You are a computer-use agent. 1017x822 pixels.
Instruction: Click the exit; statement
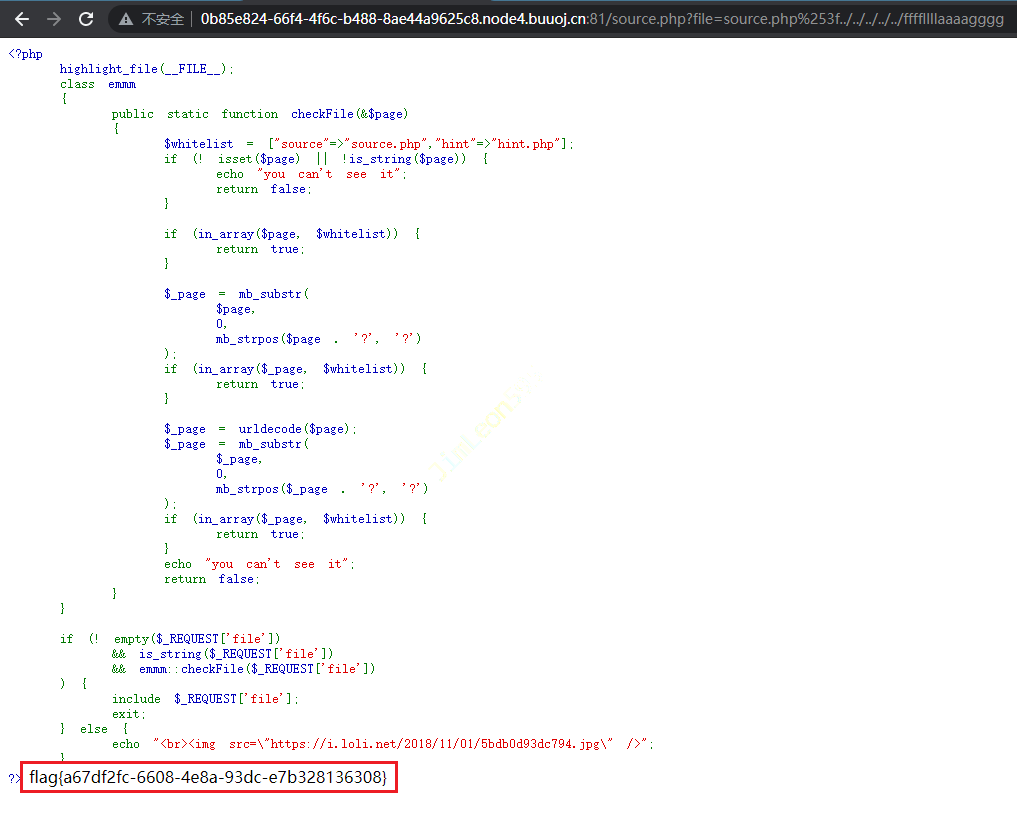tap(128, 714)
